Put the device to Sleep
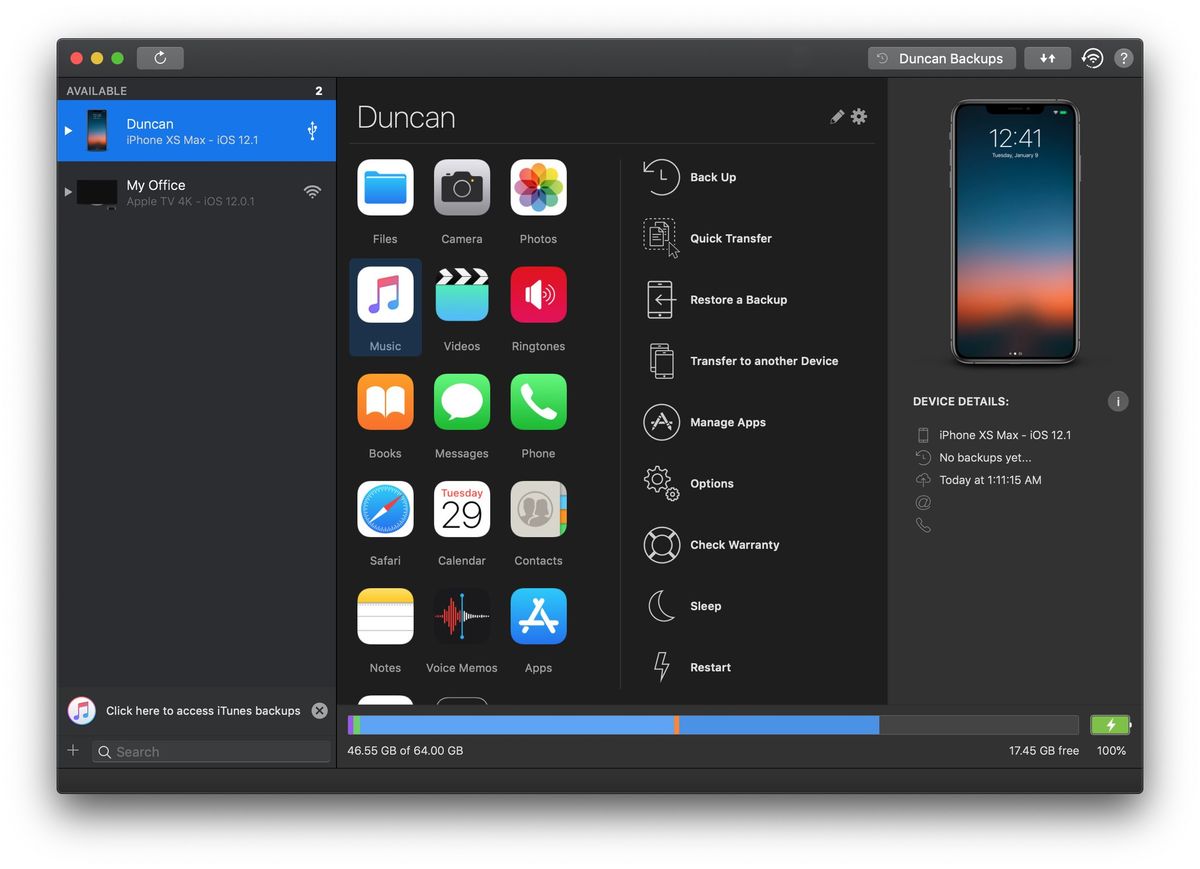 (x=683, y=606)
